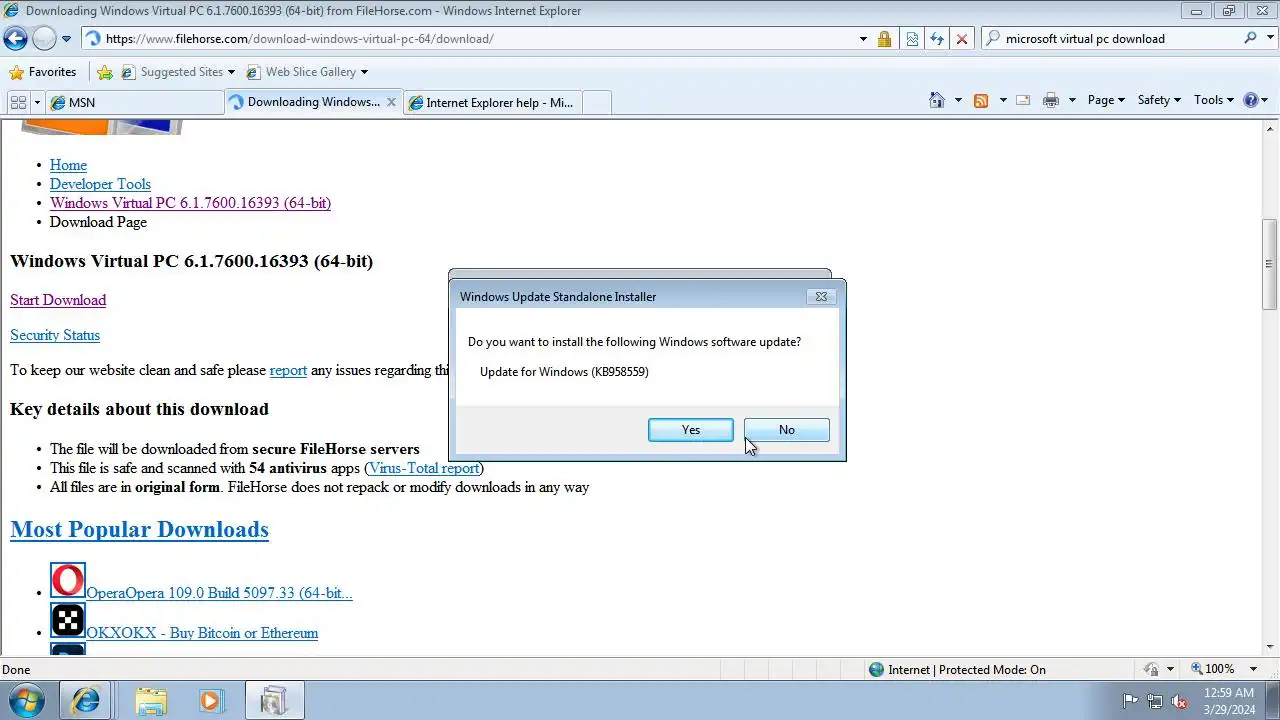Expand the Print dropdown arrow
This screenshot has width=1280, height=720.
[x=1072, y=100]
